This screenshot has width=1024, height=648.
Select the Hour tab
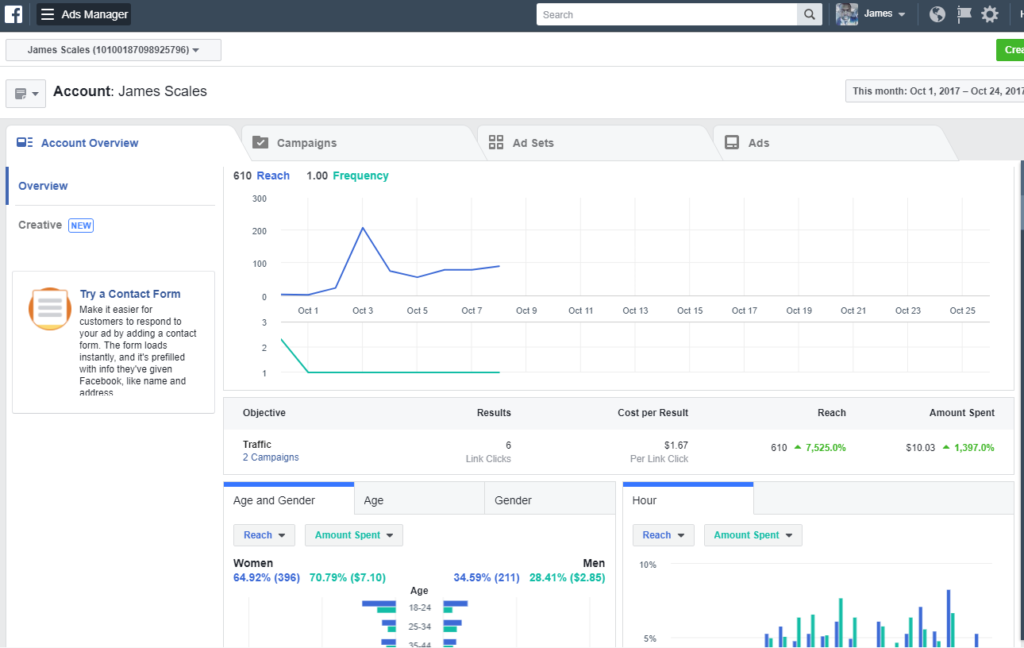click(688, 500)
